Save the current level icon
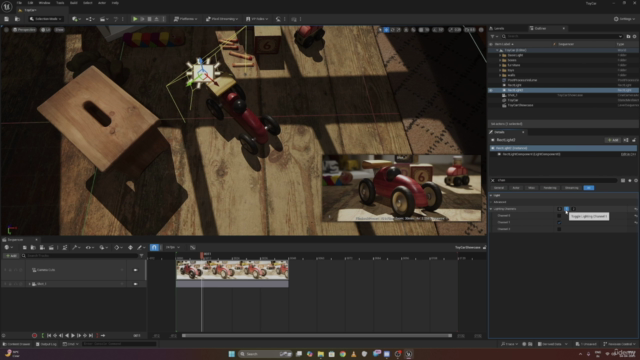Image resolution: width=640 pixels, height=360 pixels. tap(7, 19)
